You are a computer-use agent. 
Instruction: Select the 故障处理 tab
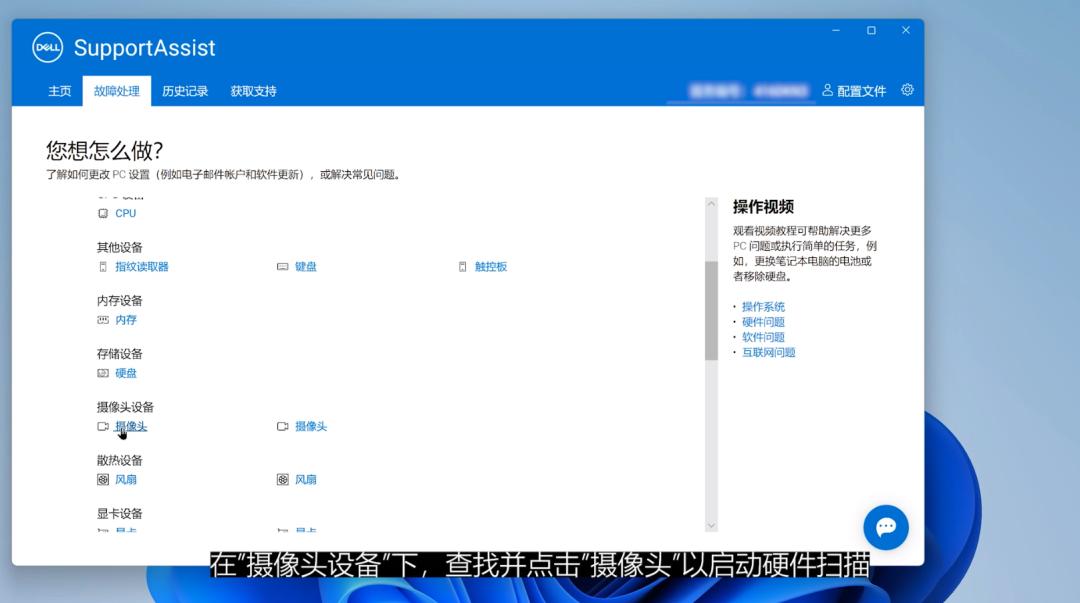point(117,90)
